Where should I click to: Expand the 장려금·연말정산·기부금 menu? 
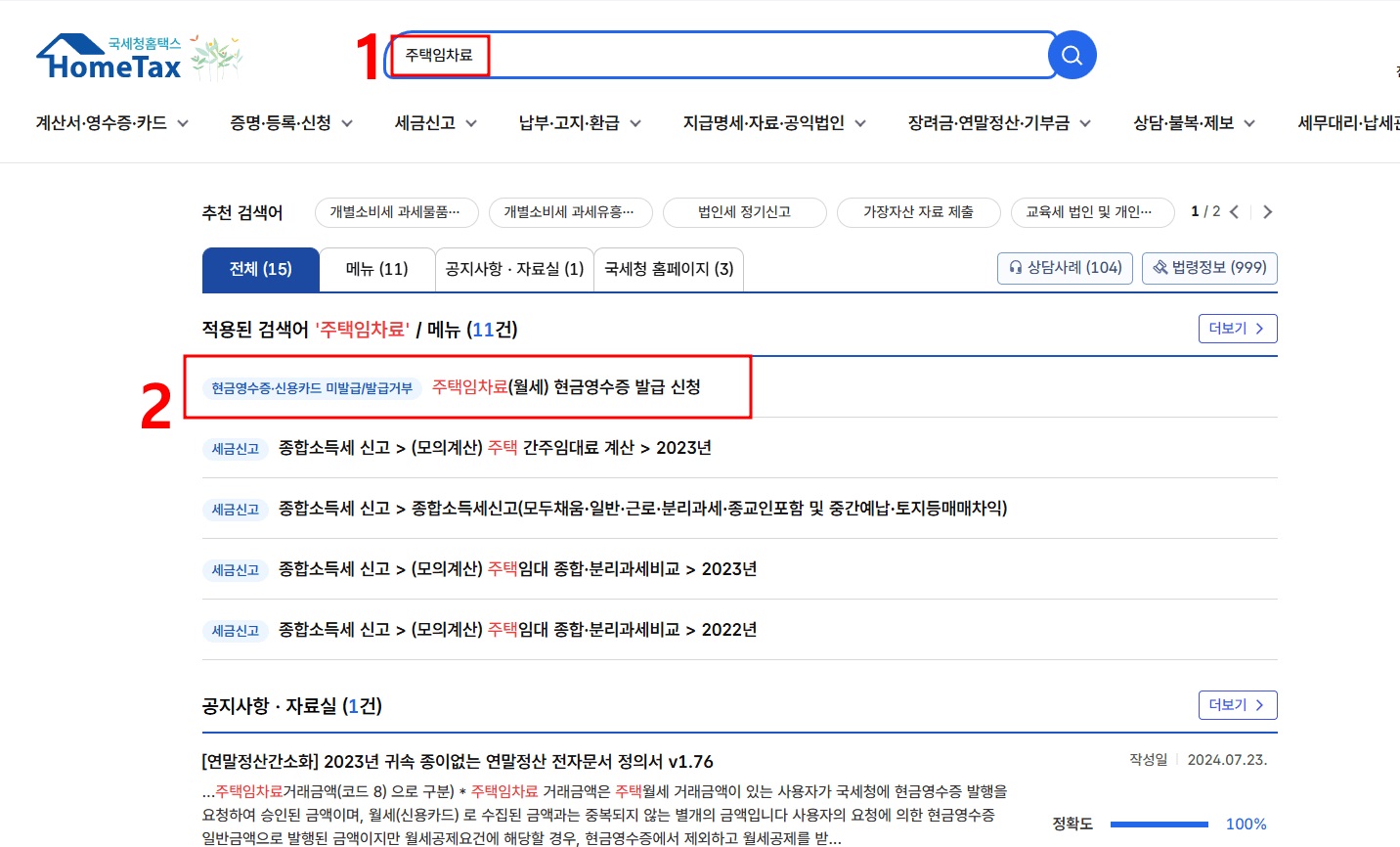(x=999, y=123)
